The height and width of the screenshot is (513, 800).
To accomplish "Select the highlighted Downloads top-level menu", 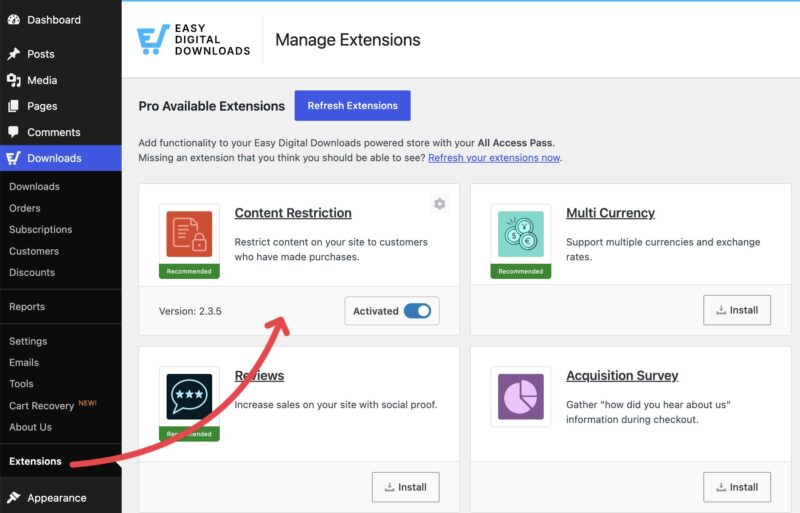I will coord(61,158).
